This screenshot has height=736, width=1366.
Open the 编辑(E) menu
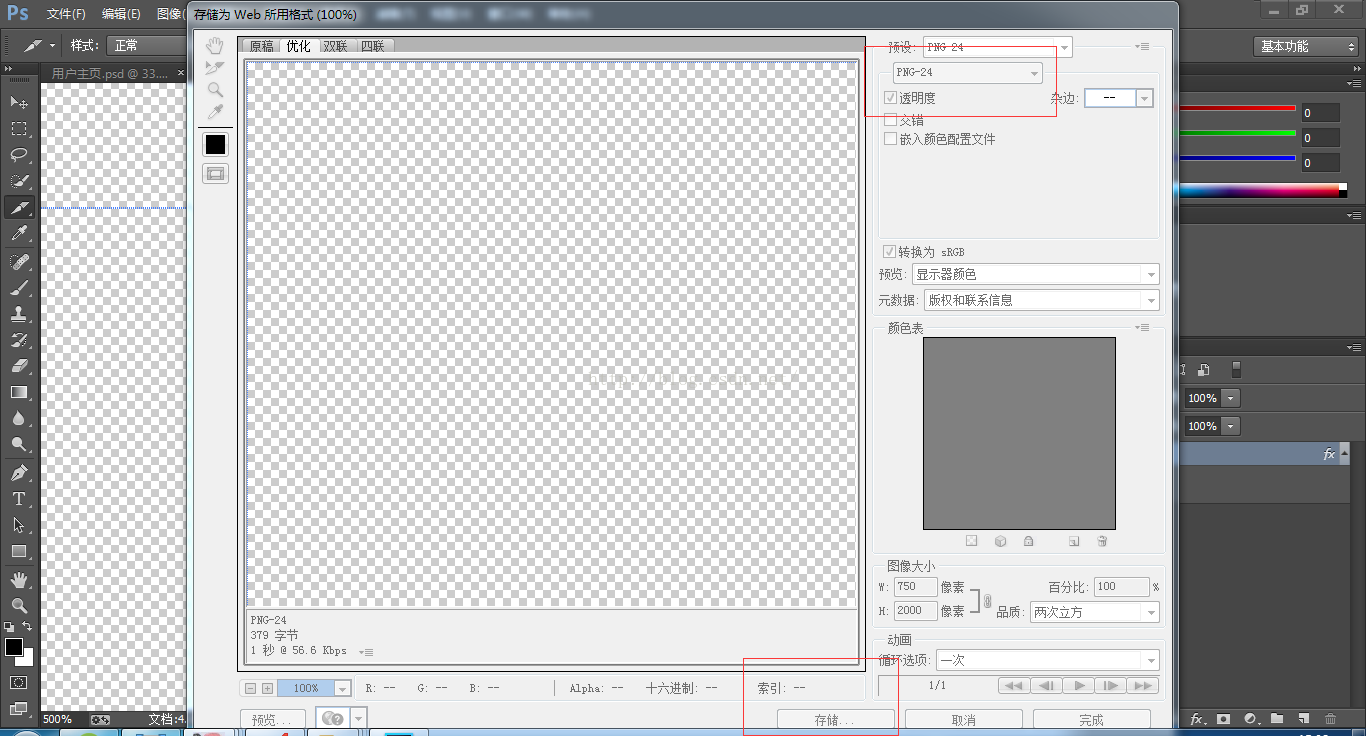coord(121,14)
